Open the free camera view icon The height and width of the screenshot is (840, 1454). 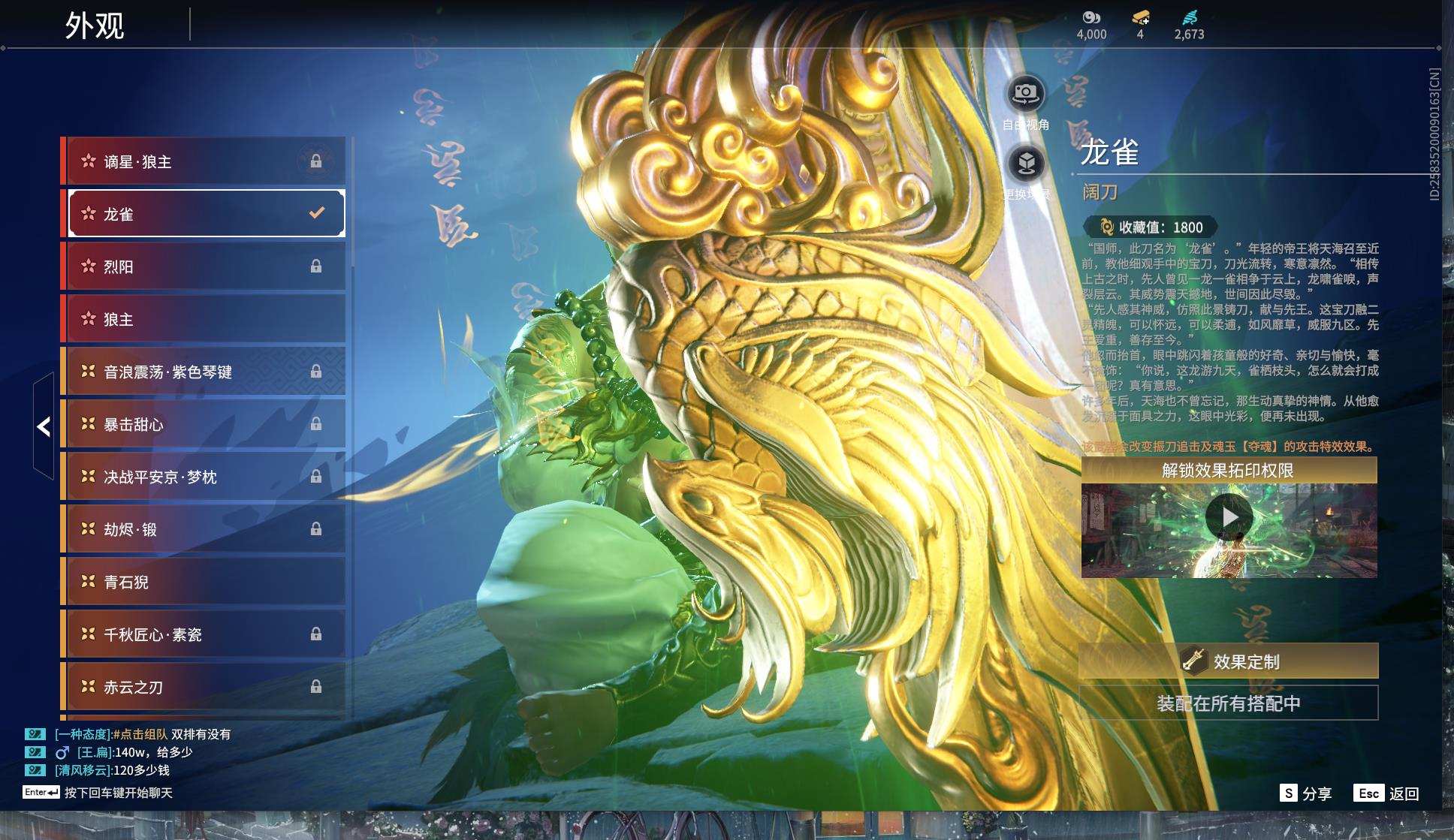[x=1025, y=94]
